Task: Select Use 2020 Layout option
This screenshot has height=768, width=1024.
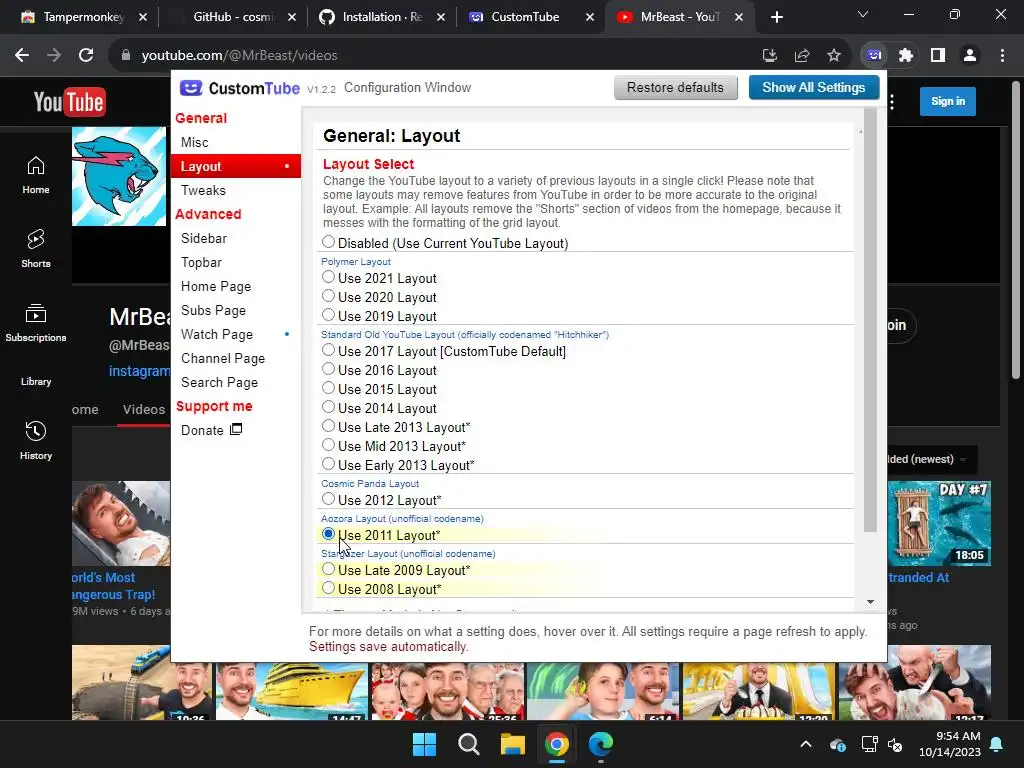Action: pyautogui.click(x=328, y=296)
